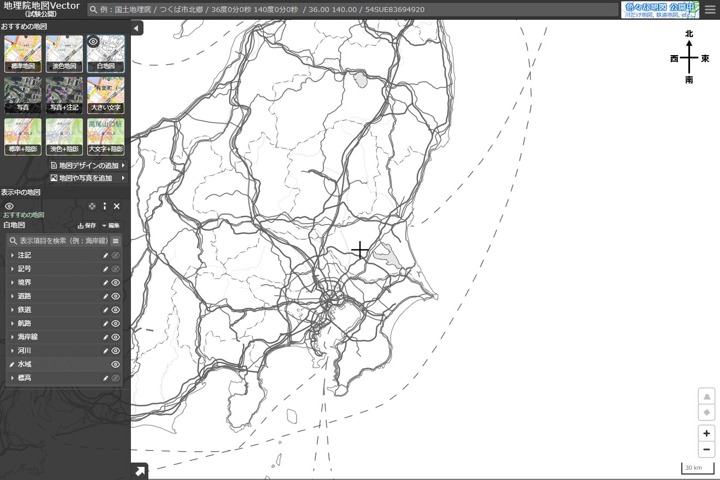720x480 pixels.
Task: Open the 編集 dropdown
Action: tap(112, 226)
